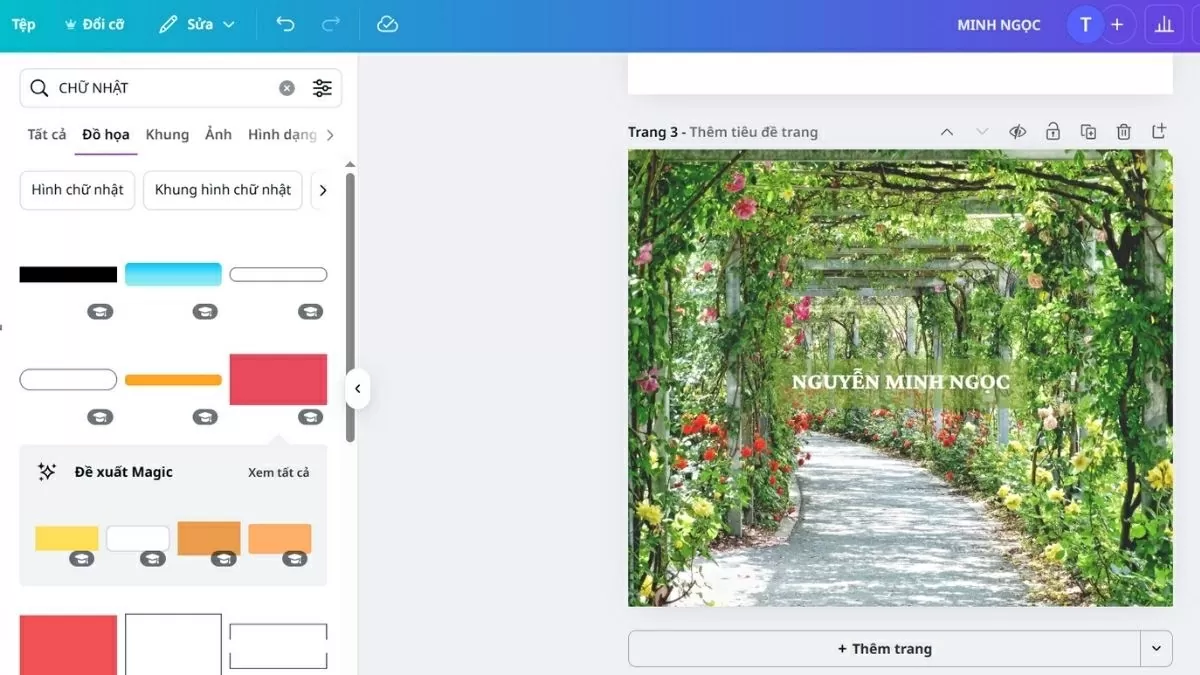The height and width of the screenshot is (675, 1200).
Task: Toggle the lock on page 3
Action: [x=1053, y=132]
